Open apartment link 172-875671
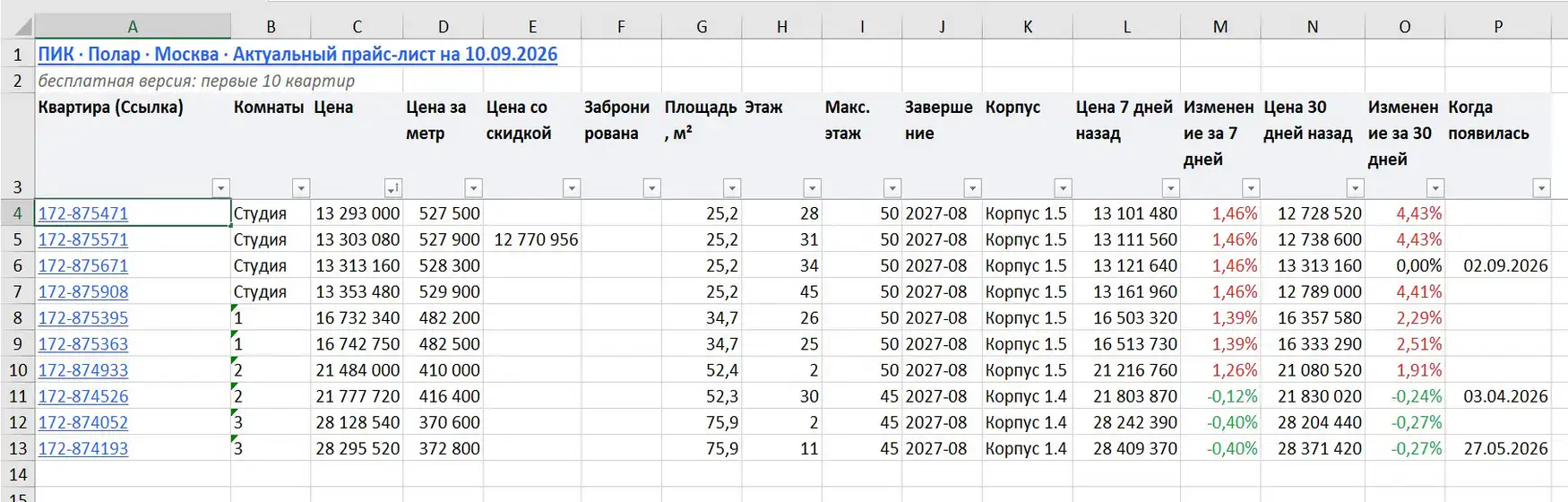The image size is (1568, 502). 82,265
